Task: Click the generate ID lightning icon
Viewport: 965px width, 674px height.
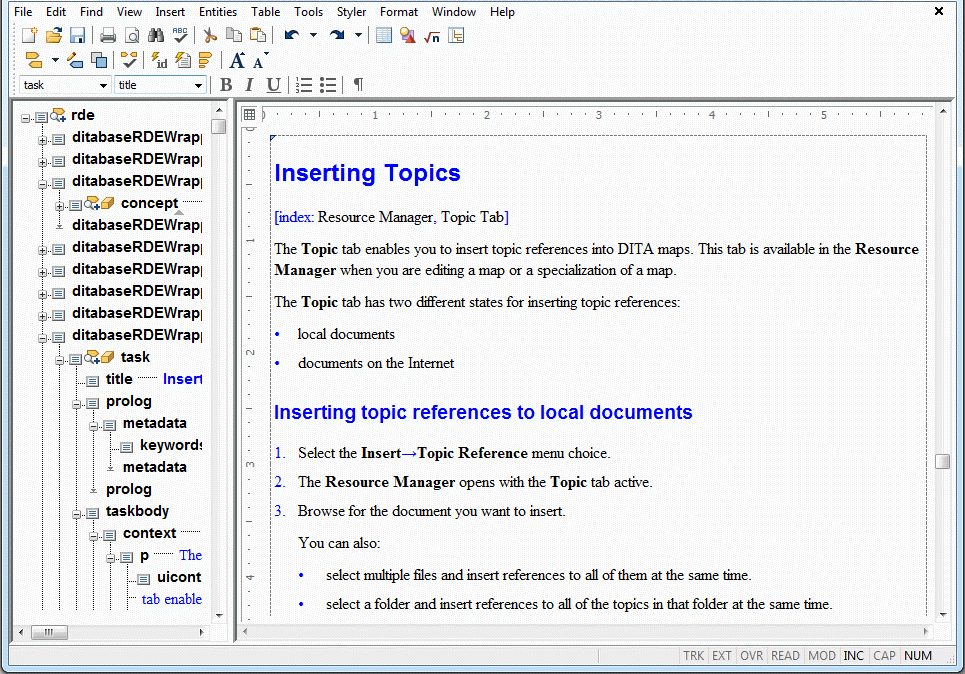Action: pyautogui.click(x=159, y=60)
